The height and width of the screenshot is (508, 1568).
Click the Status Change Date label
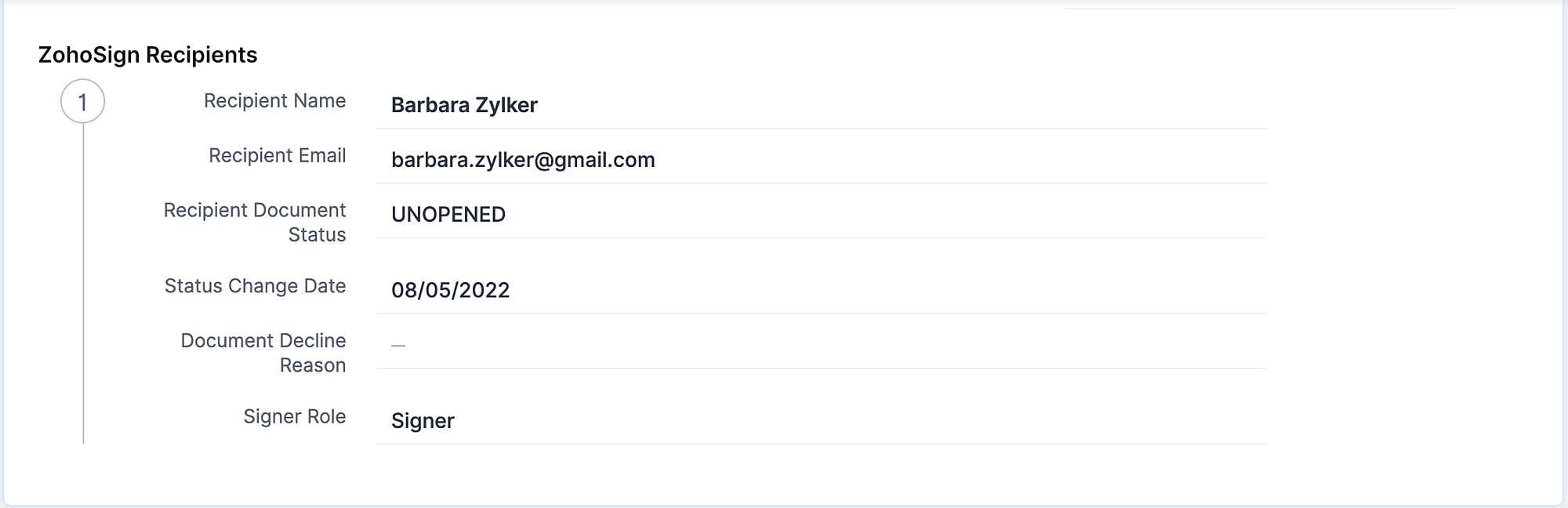(x=255, y=286)
